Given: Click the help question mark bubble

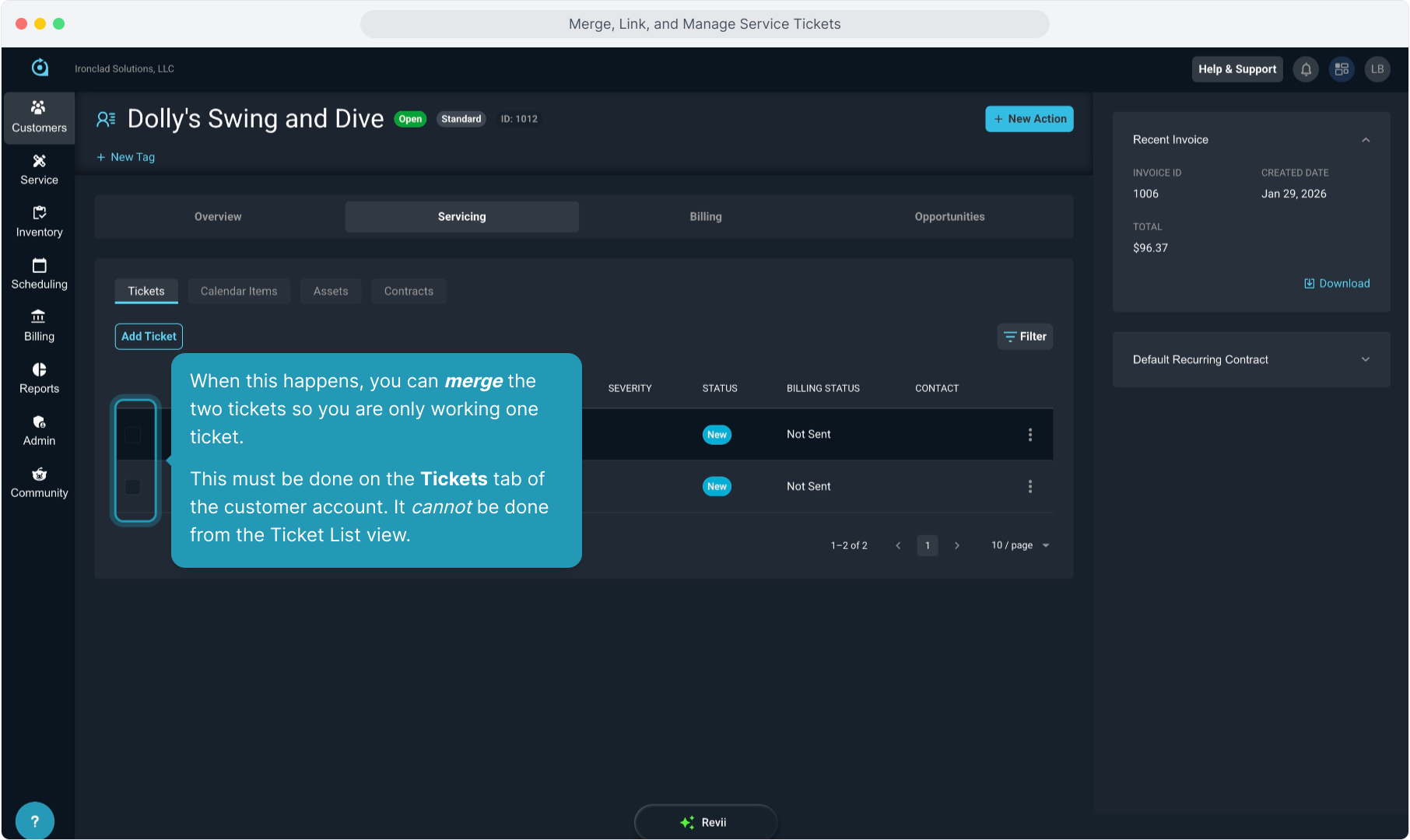Looking at the screenshot, I should (x=34, y=821).
